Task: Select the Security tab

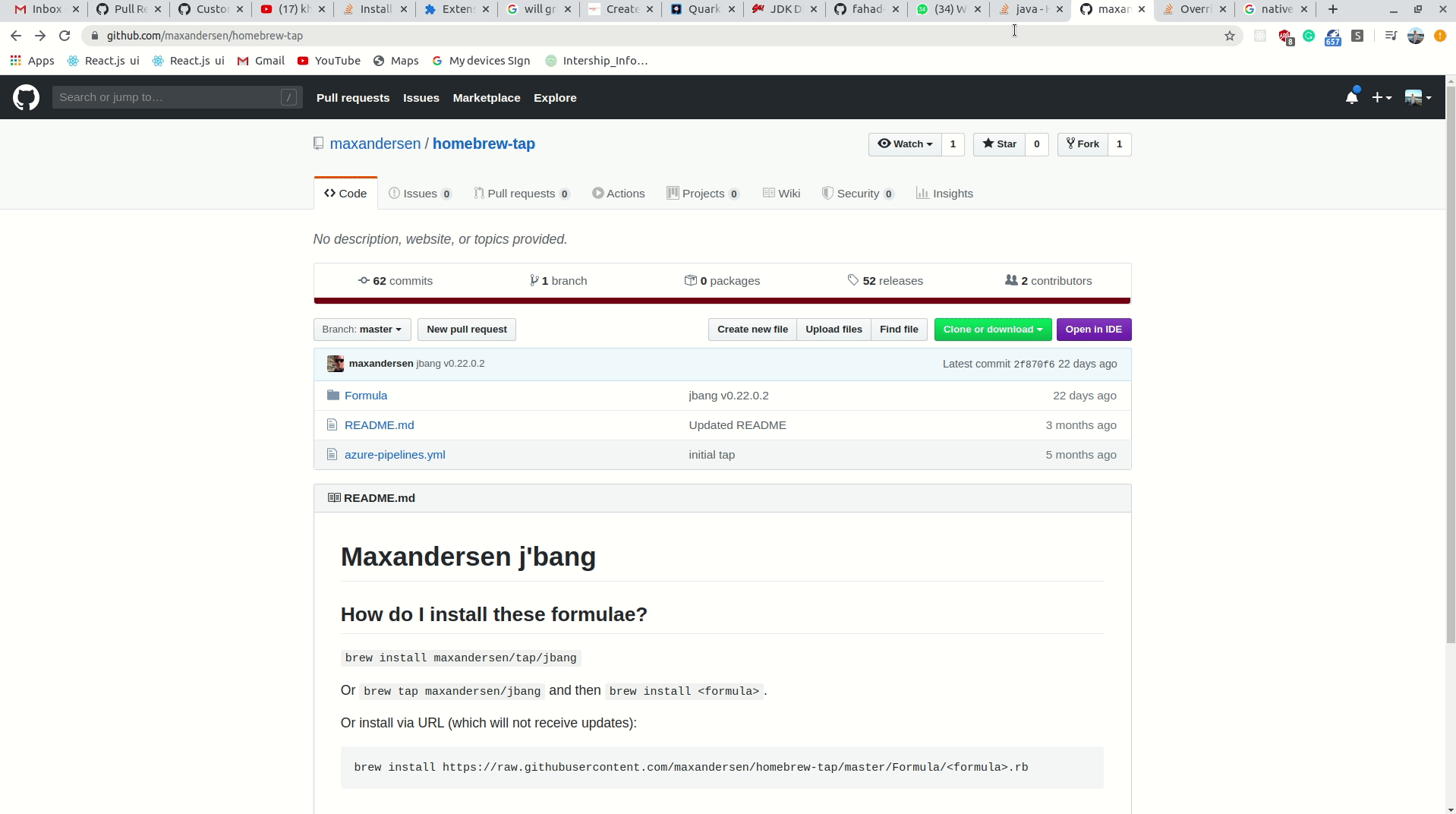Action: click(858, 194)
